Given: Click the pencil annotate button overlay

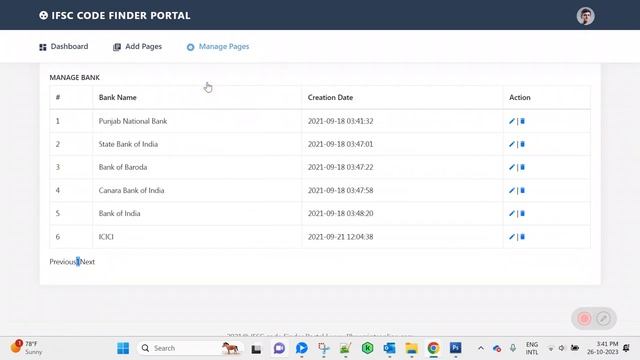Looking at the screenshot, I should (x=603, y=318).
